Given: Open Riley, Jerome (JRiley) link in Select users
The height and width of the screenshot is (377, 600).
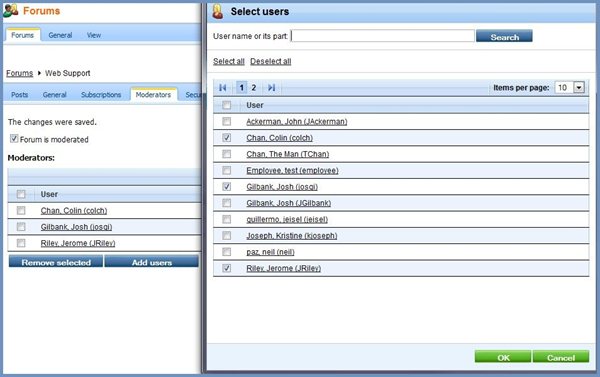Looking at the screenshot, I should [284, 268].
